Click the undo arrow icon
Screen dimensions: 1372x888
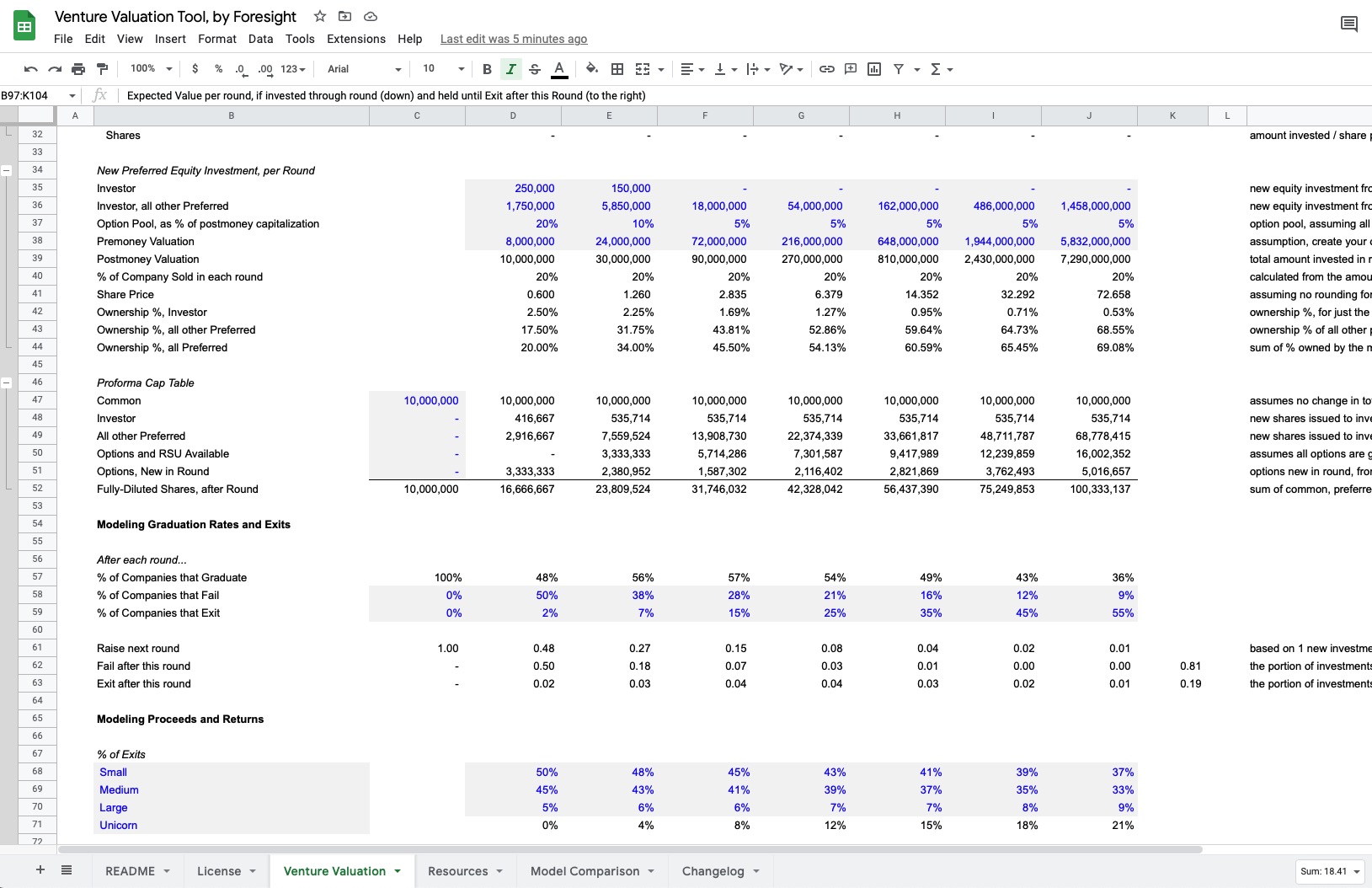click(31, 69)
